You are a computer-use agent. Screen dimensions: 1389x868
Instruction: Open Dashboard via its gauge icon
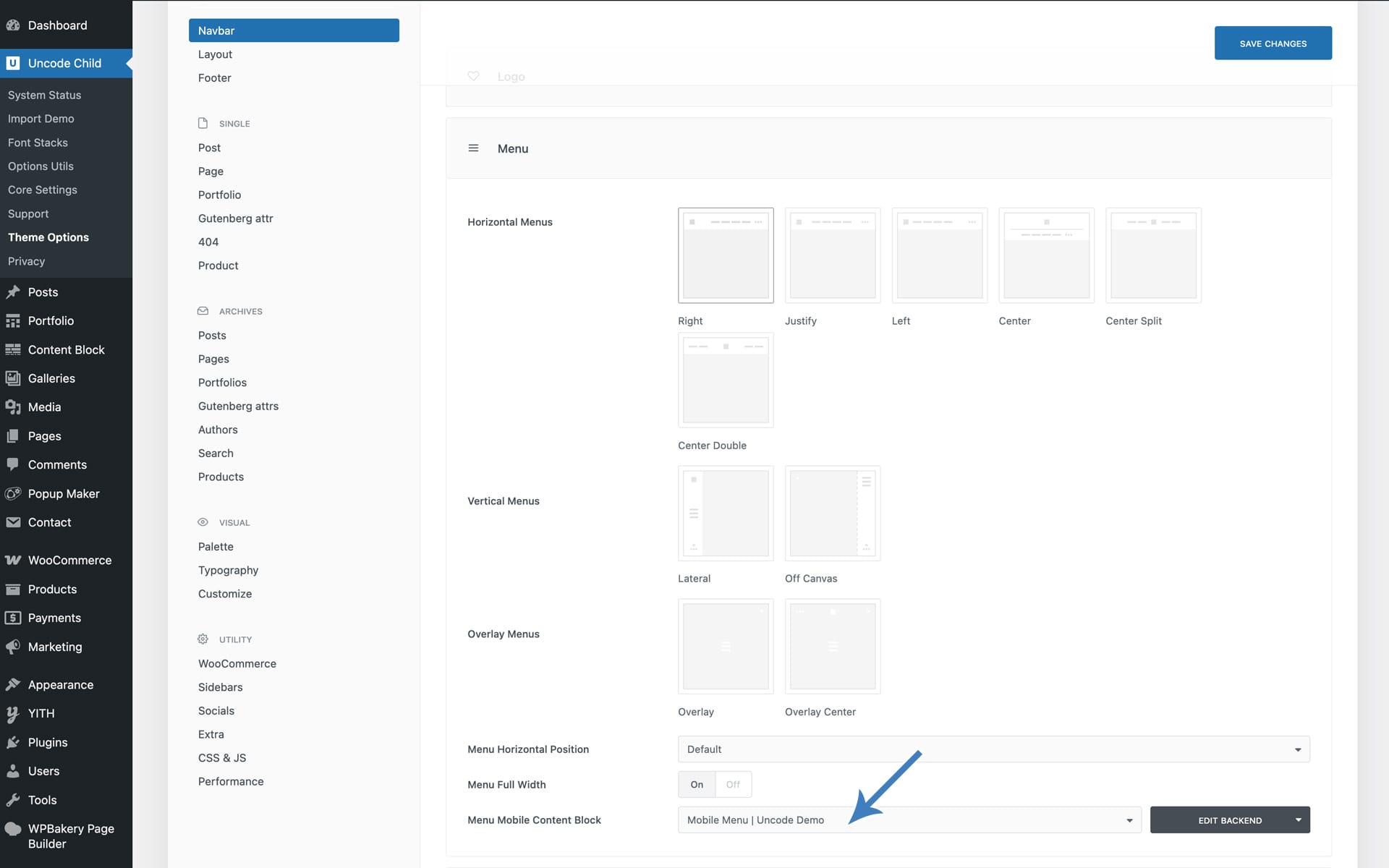pyautogui.click(x=13, y=25)
